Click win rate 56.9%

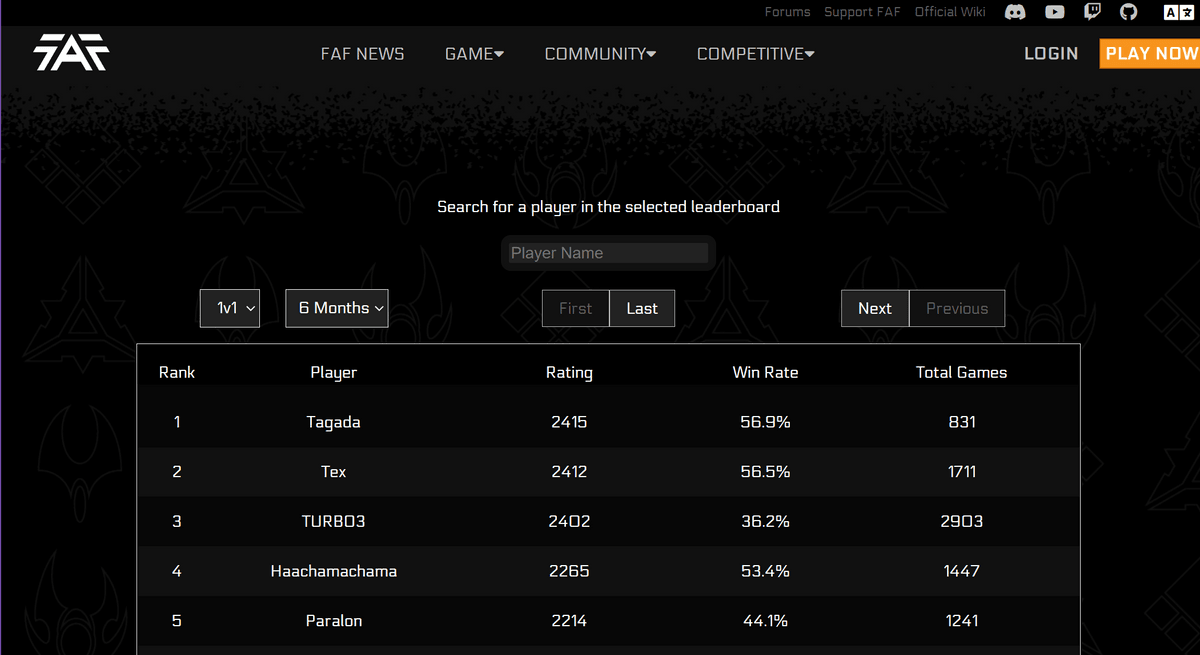tap(765, 422)
